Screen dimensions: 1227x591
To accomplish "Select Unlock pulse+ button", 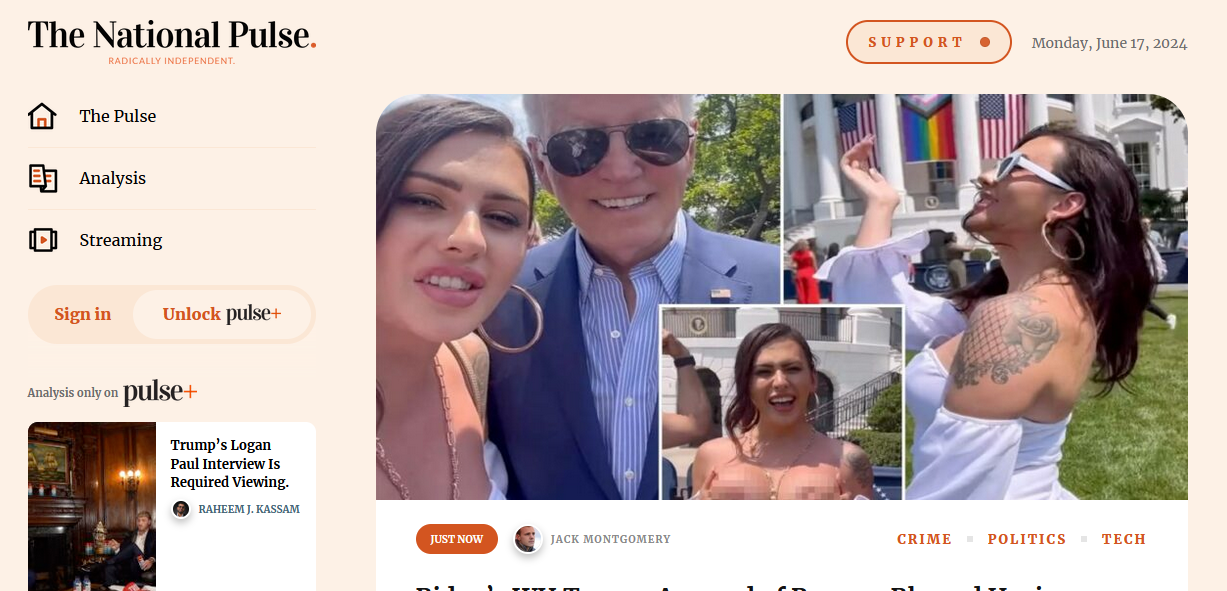I will pyautogui.click(x=222, y=314).
